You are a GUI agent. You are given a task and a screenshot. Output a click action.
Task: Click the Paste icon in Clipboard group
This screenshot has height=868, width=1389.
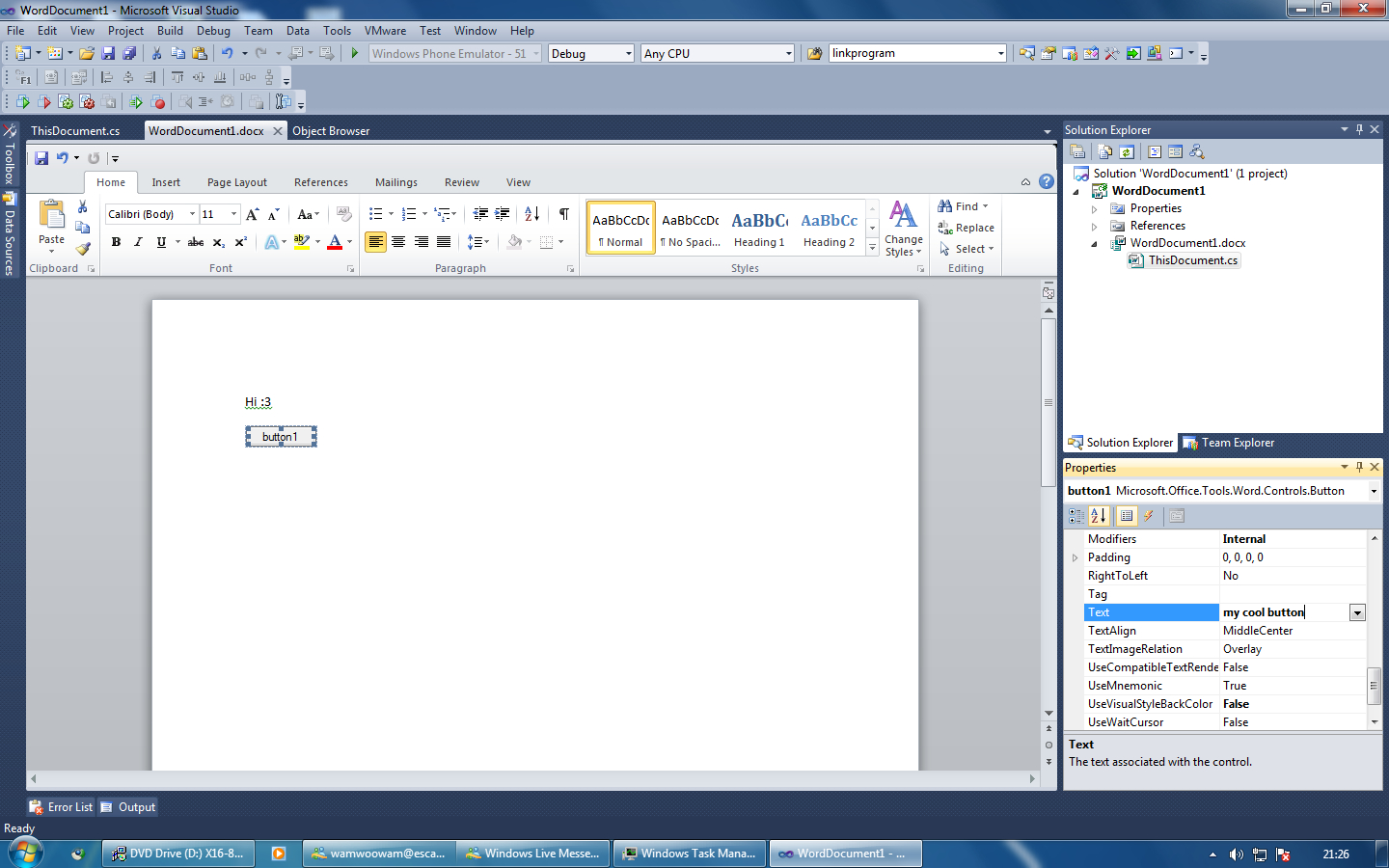[x=51, y=216]
